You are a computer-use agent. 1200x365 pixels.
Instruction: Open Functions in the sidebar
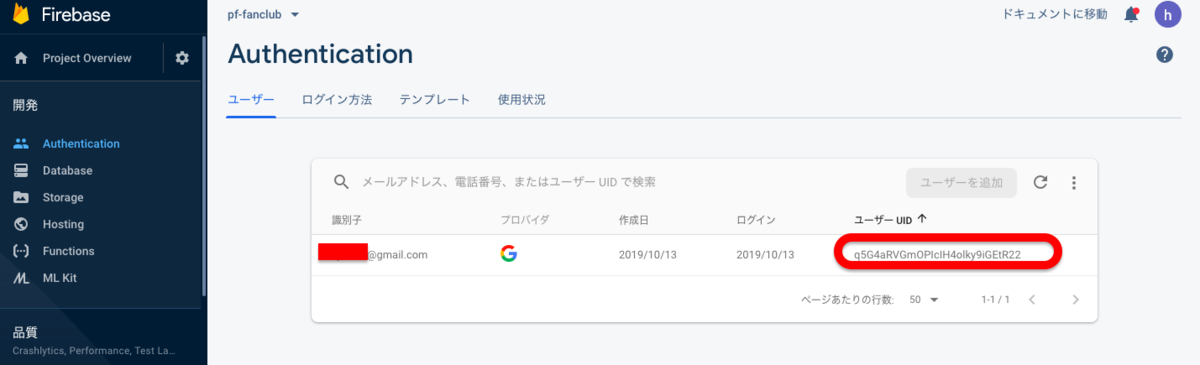pyautogui.click(x=68, y=251)
